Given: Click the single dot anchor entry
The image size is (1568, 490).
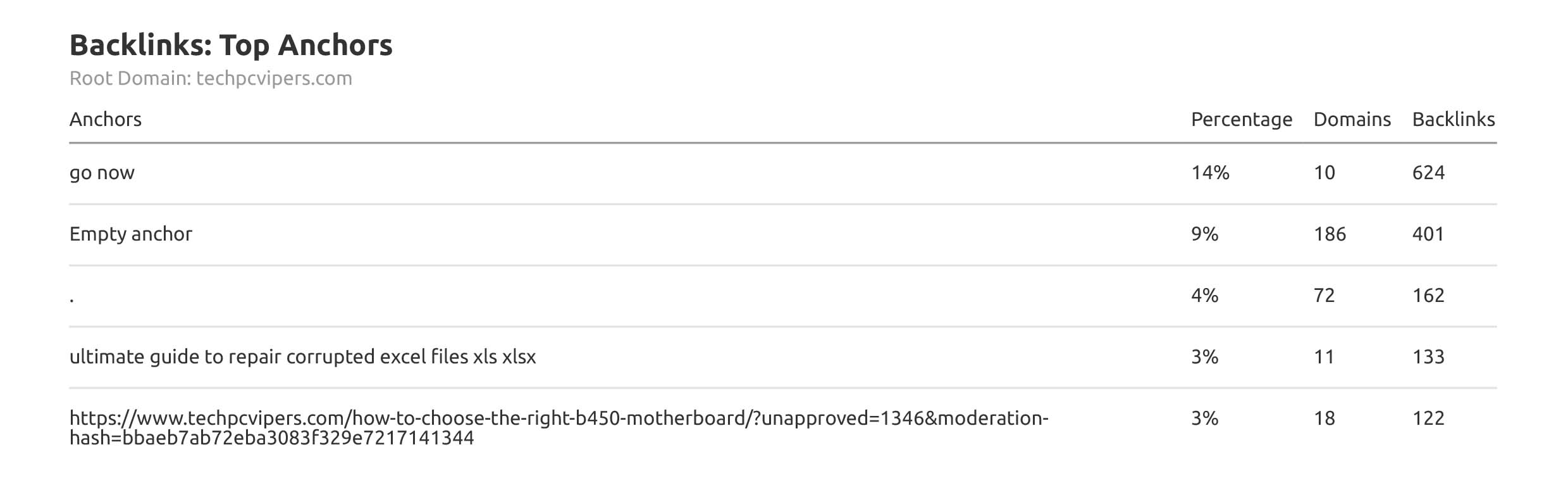Looking at the screenshot, I should pos(72,298).
